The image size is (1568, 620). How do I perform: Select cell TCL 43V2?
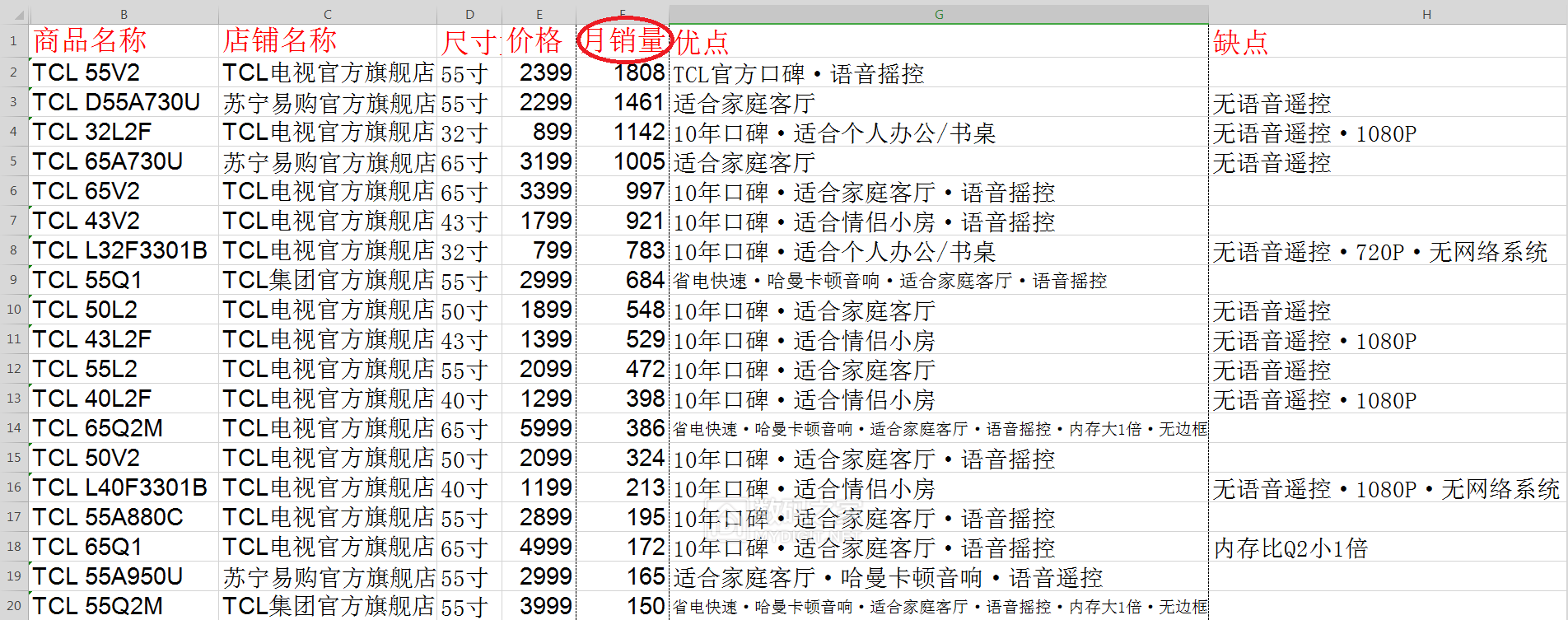tap(124, 221)
